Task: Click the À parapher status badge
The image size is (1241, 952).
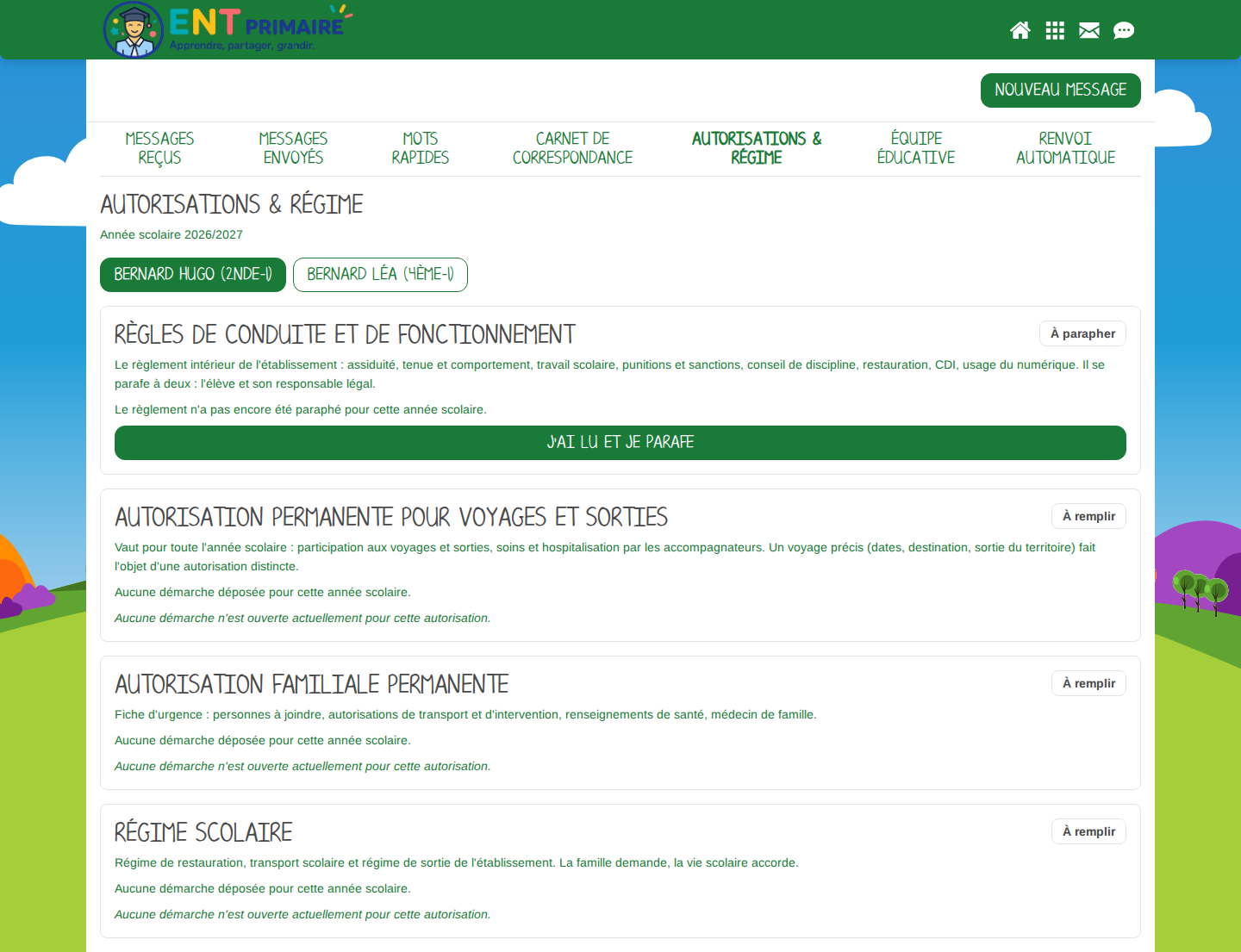Action: pyautogui.click(x=1082, y=333)
